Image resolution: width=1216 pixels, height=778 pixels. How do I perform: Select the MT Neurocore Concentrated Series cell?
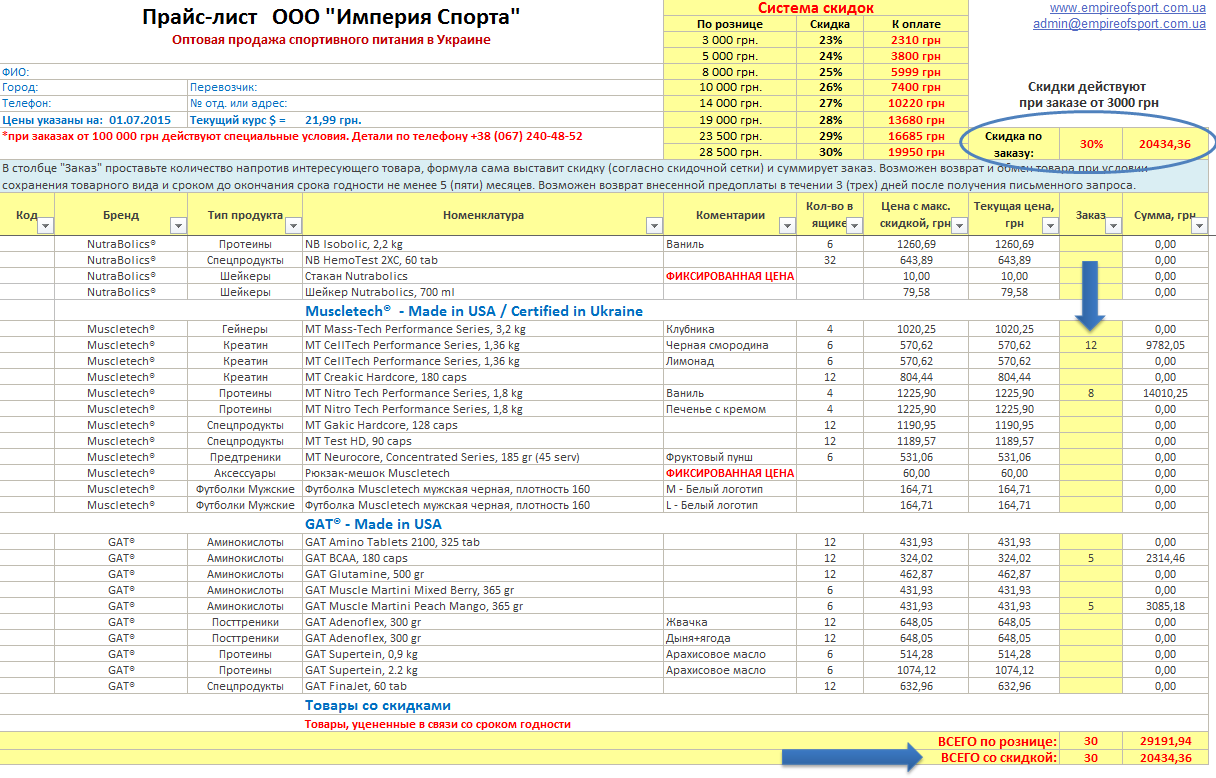[x=482, y=457]
